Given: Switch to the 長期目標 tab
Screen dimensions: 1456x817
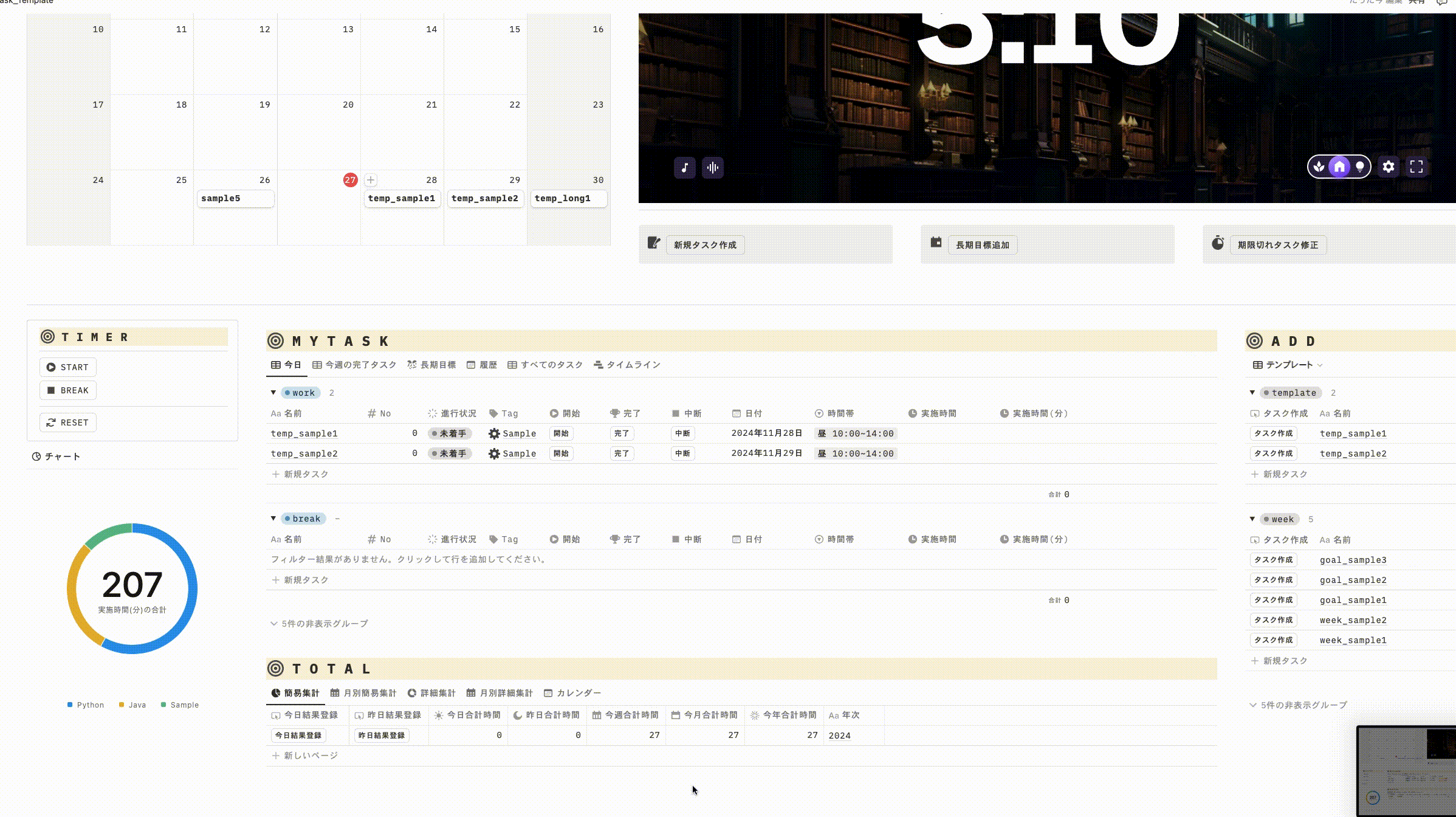Looking at the screenshot, I should point(431,365).
